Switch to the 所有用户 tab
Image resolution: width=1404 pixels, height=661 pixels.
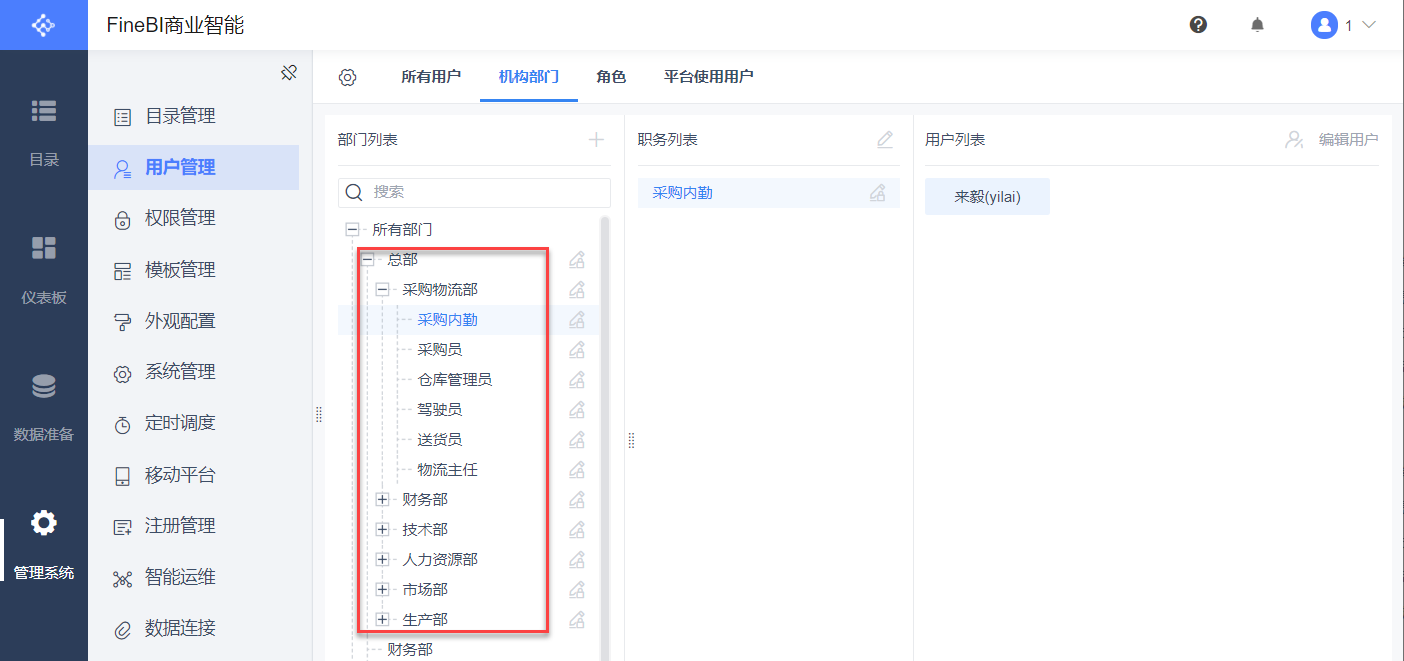(431, 77)
